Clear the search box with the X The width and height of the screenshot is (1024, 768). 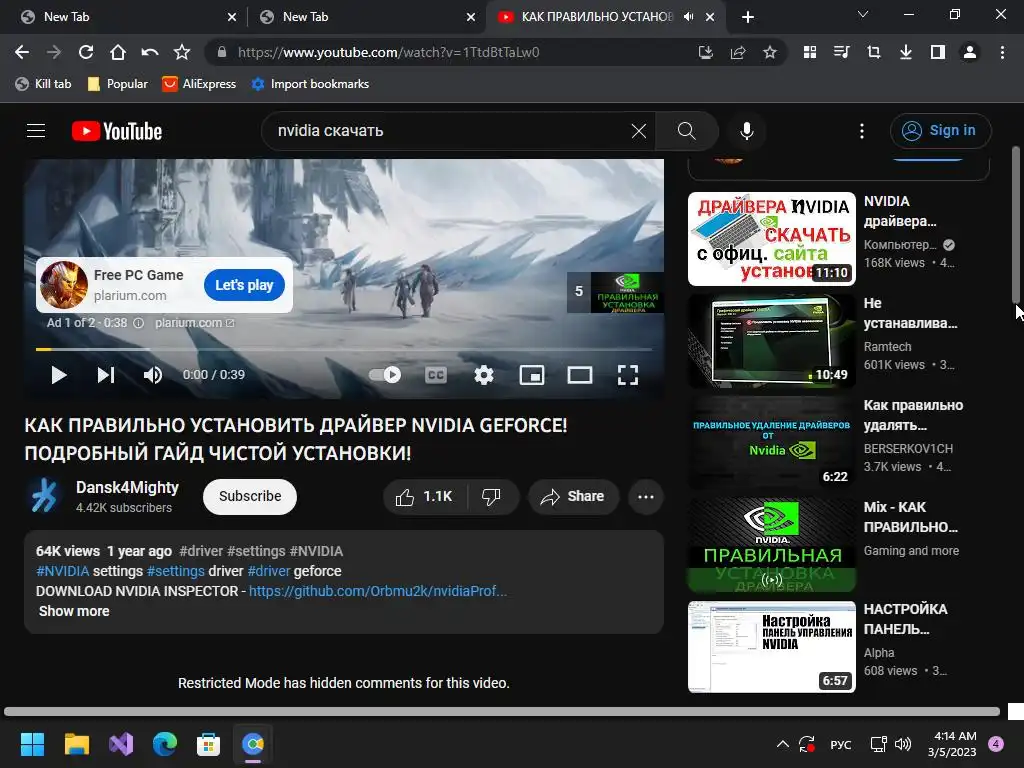(639, 131)
